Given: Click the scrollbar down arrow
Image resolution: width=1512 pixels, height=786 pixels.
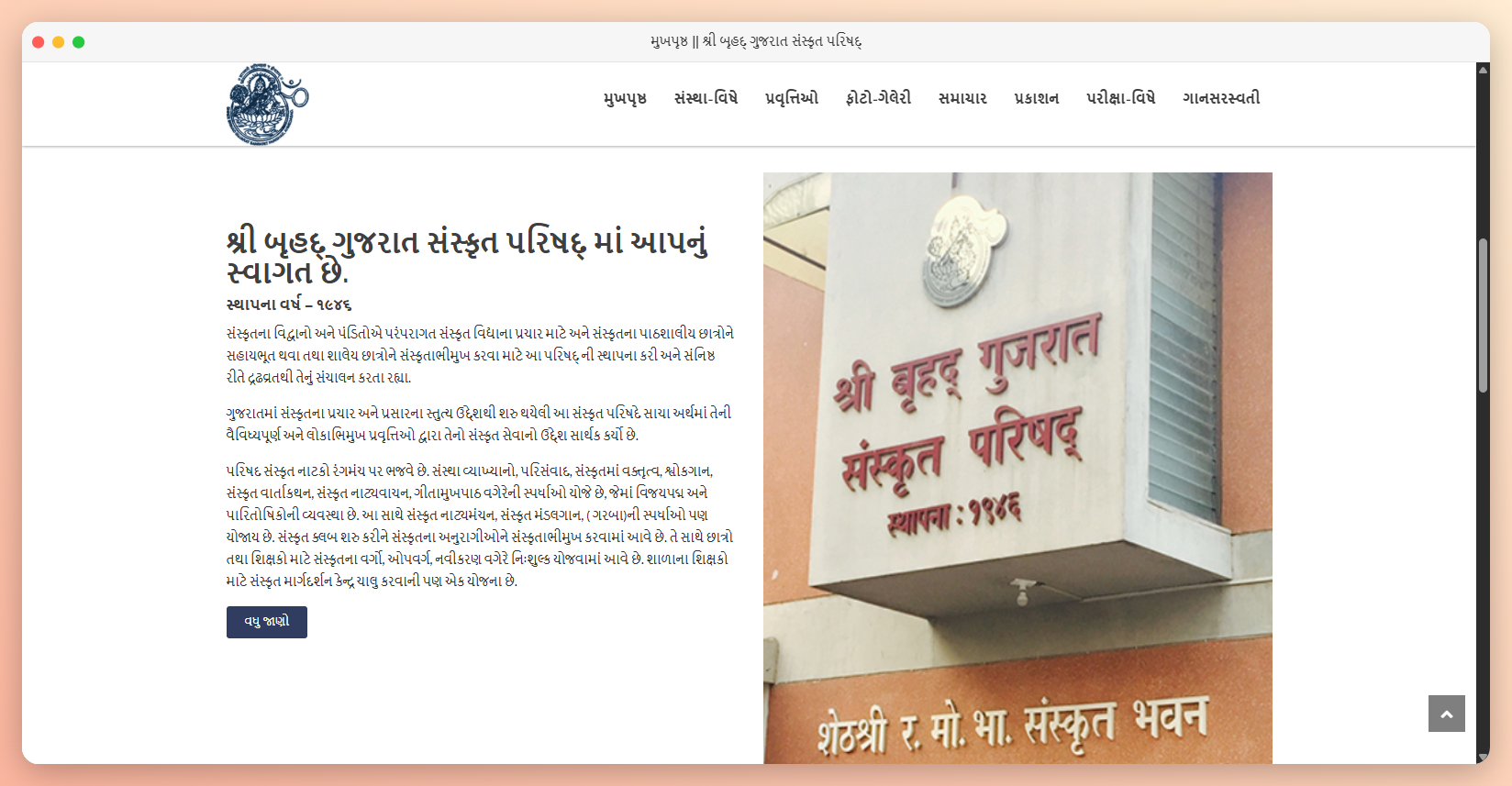Looking at the screenshot, I should coord(1483,758).
